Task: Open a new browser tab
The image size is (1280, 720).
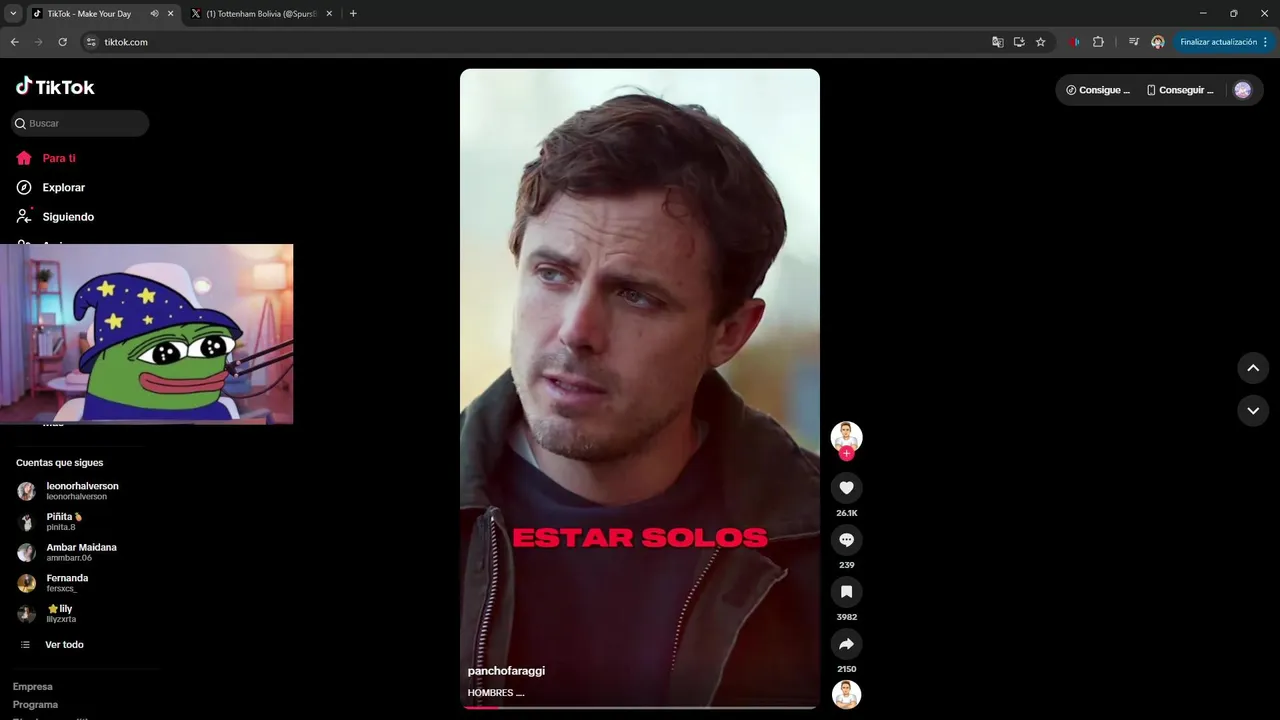Action: [353, 14]
